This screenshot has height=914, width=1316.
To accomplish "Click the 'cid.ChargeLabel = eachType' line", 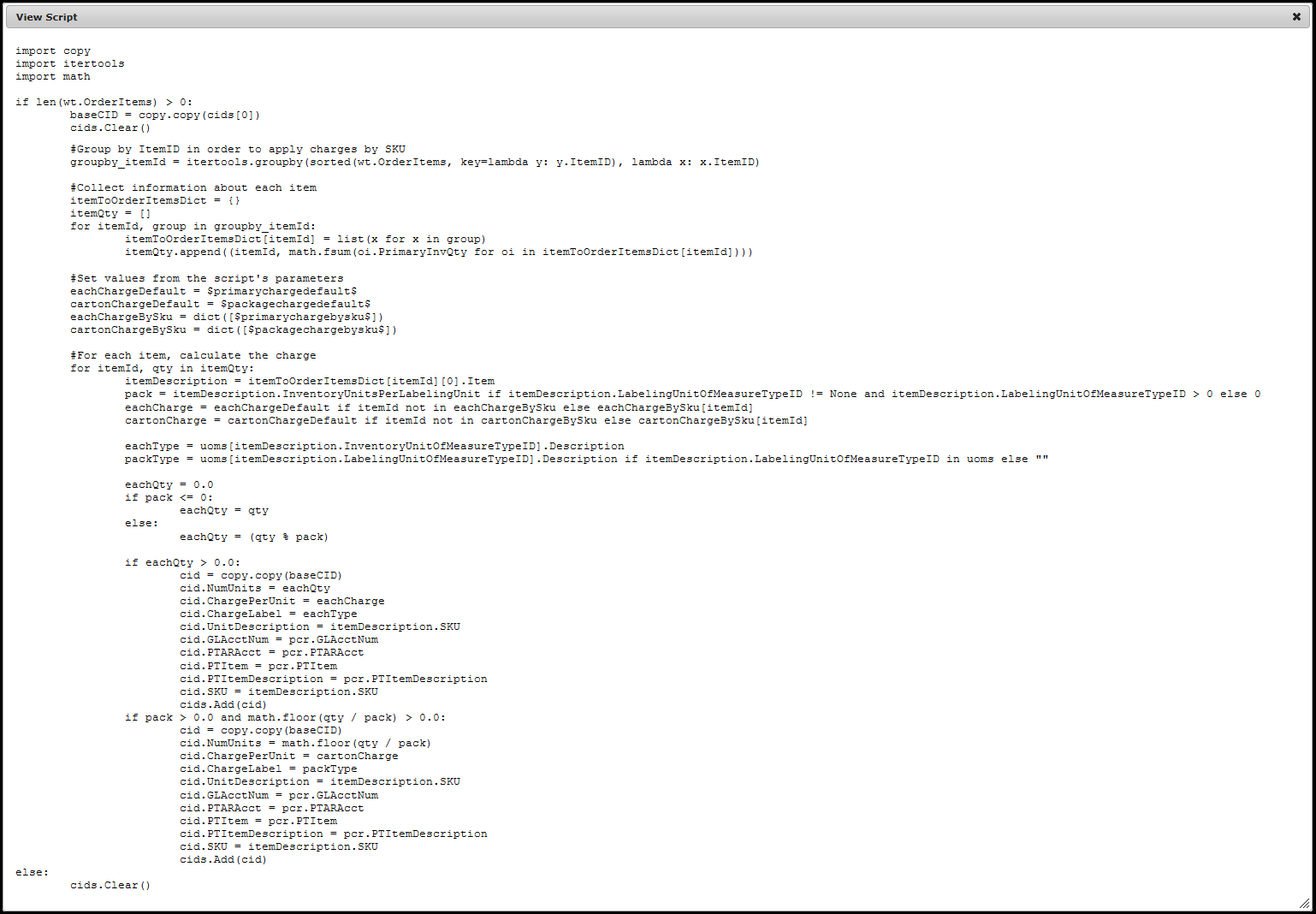I will click(x=269, y=614).
